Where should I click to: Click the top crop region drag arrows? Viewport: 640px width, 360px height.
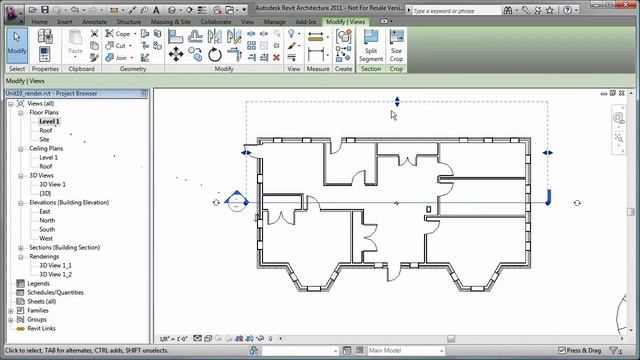pos(397,102)
